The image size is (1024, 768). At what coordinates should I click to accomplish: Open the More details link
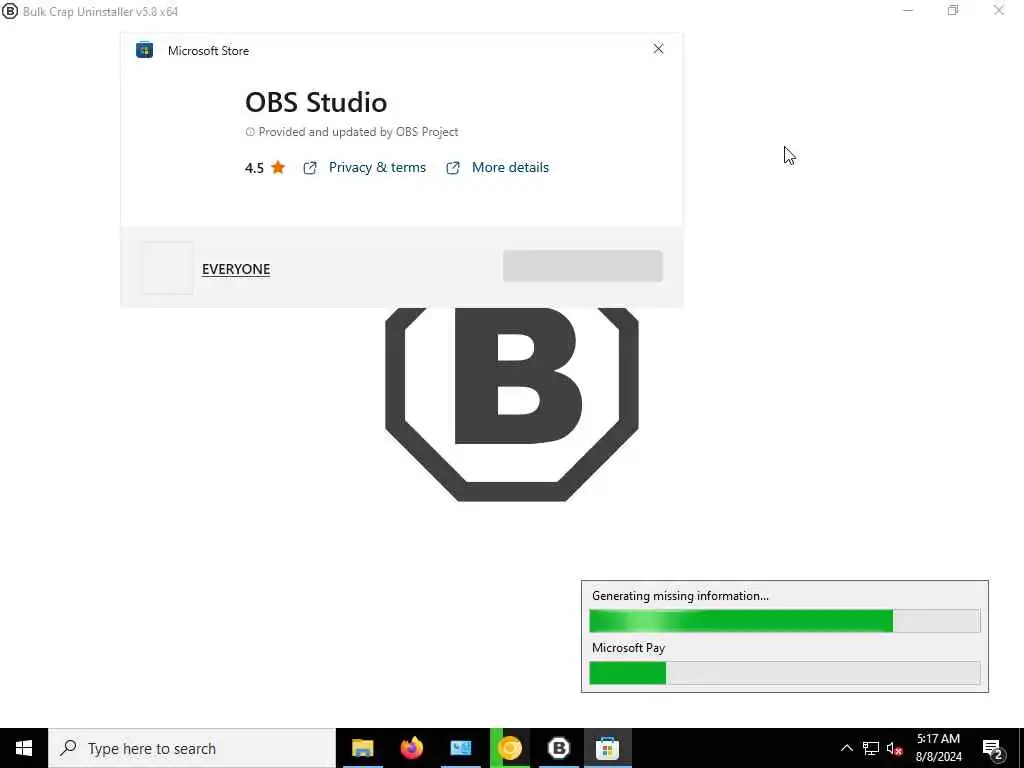(510, 168)
